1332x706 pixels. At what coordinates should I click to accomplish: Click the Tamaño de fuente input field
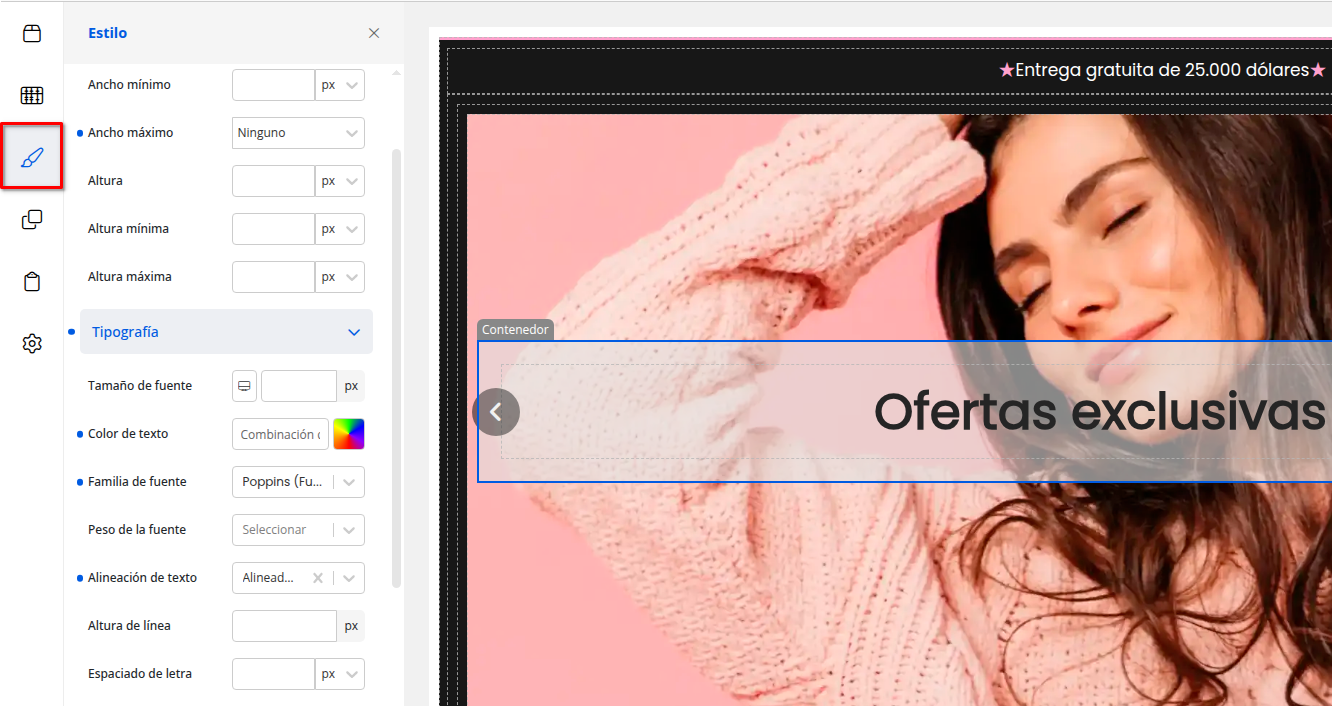click(x=298, y=386)
